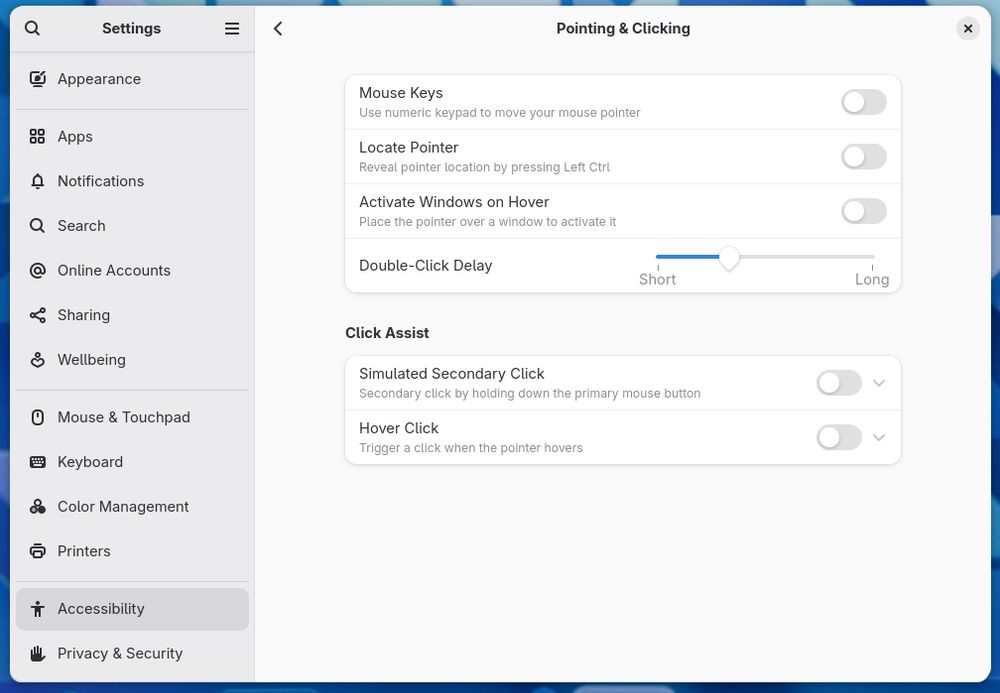1000x693 pixels.
Task: Click the Wellbeing icon in sidebar
Action: point(38,360)
